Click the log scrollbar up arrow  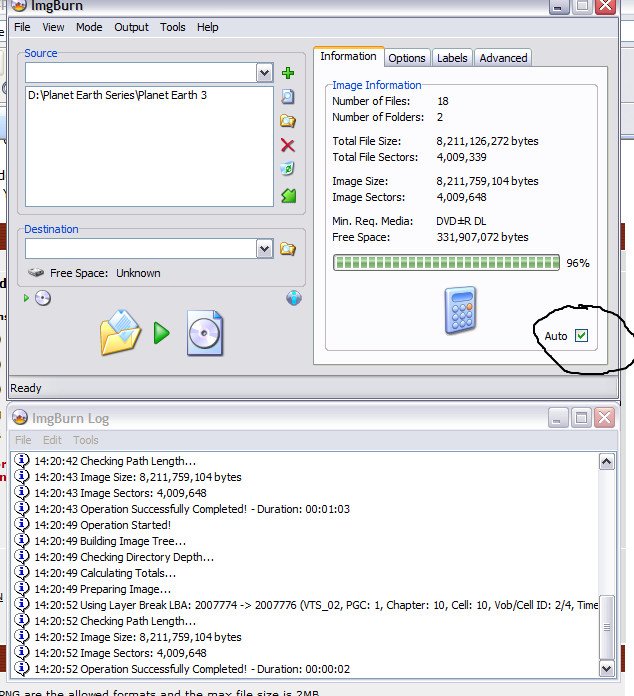pos(606,462)
